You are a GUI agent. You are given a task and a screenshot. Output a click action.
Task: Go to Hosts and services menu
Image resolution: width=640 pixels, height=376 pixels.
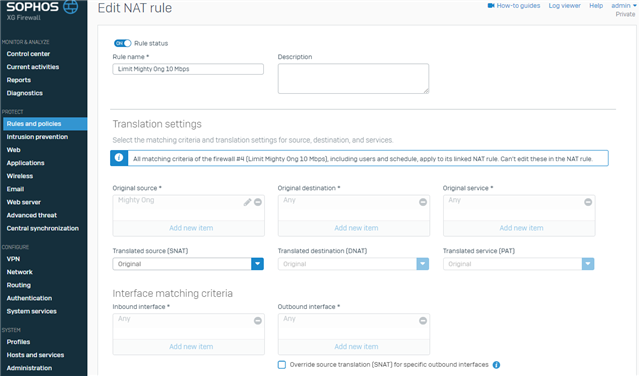[x=35, y=355]
